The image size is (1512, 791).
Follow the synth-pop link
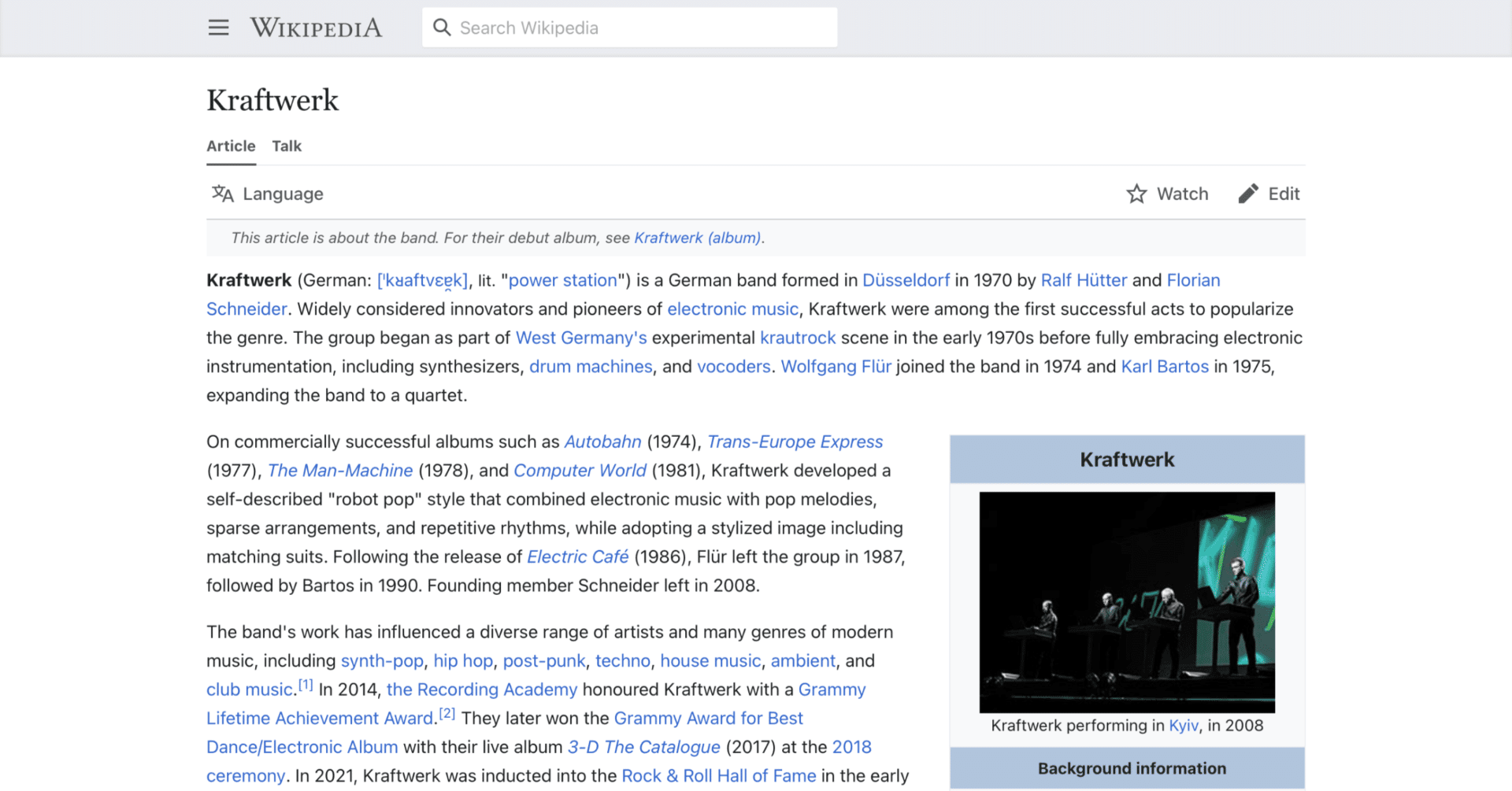pos(382,661)
